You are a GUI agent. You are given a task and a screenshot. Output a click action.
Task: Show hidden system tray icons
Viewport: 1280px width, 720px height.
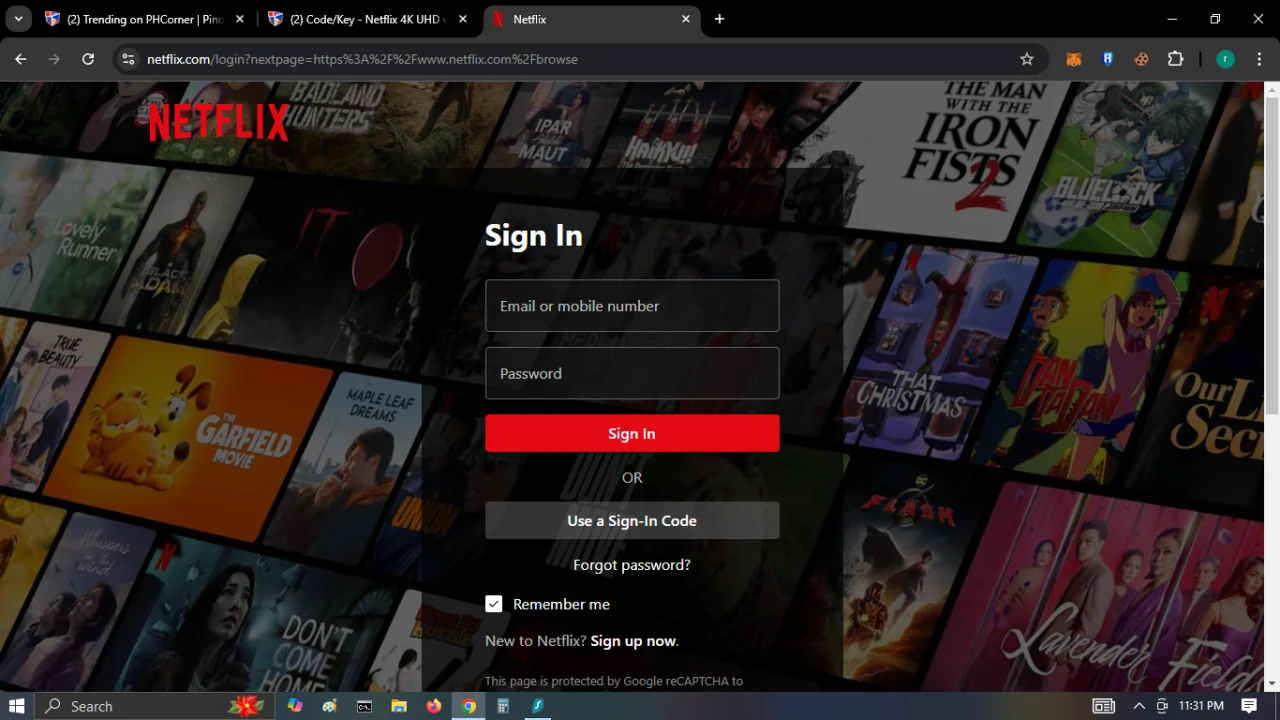[x=1139, y=706]
